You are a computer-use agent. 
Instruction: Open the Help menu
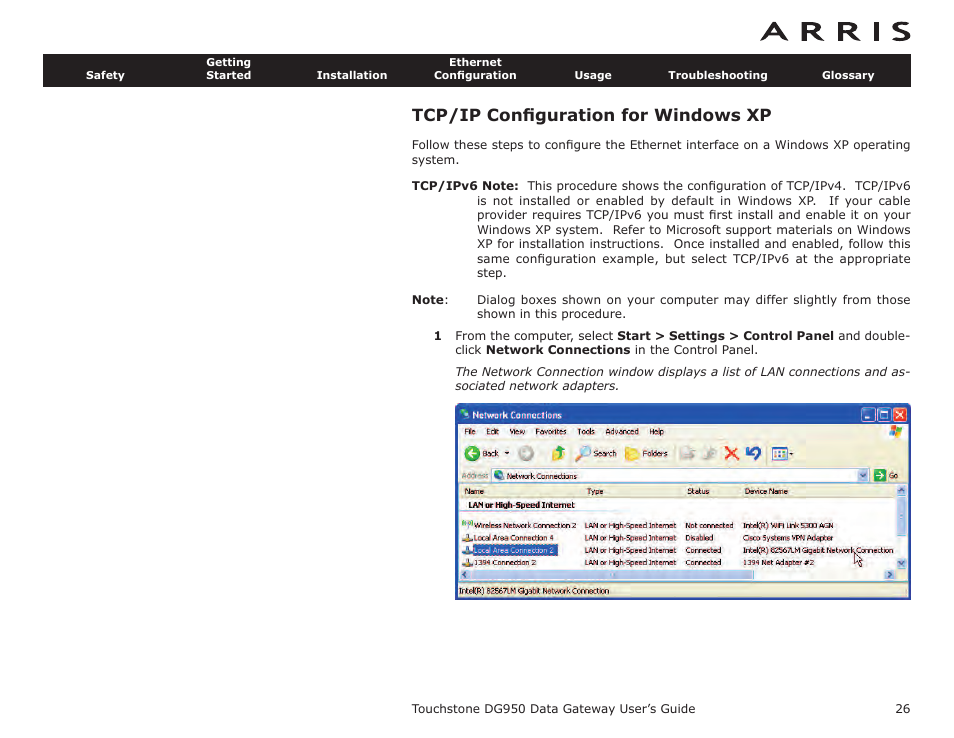click(x=656, y=431)
